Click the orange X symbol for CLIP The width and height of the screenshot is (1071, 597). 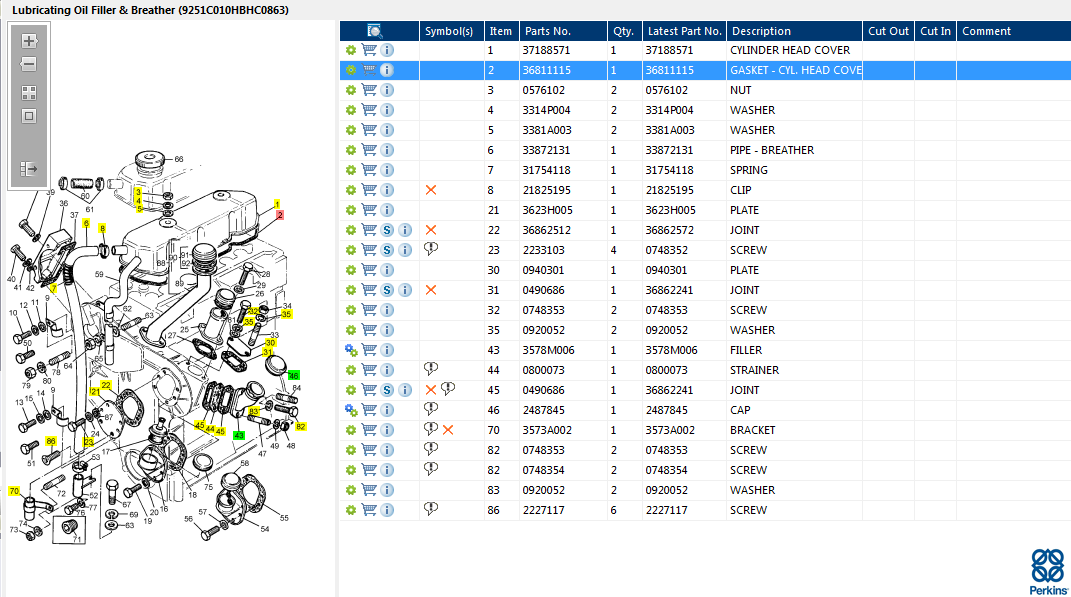coord(431,190)
